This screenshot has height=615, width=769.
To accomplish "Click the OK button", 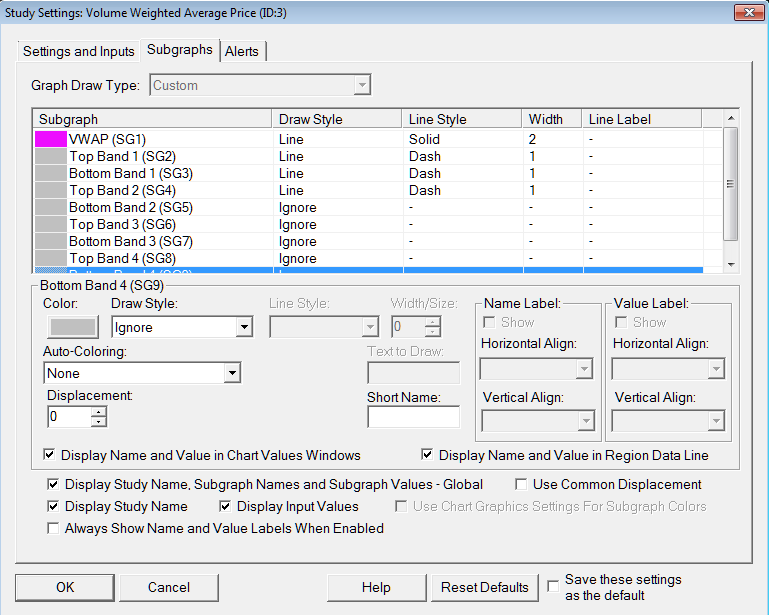I will tap(65, 587).
